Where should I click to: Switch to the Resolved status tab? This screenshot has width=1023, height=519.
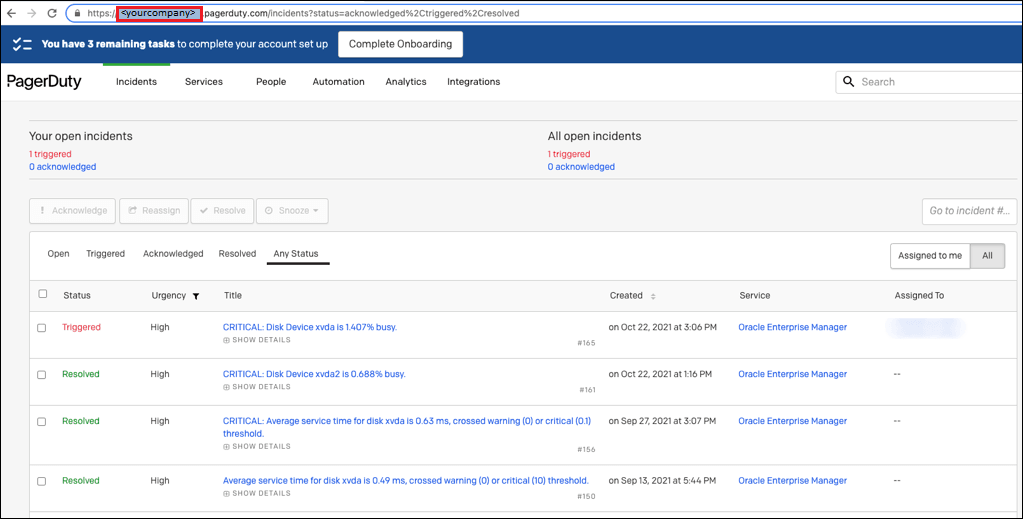click(237, 253)
